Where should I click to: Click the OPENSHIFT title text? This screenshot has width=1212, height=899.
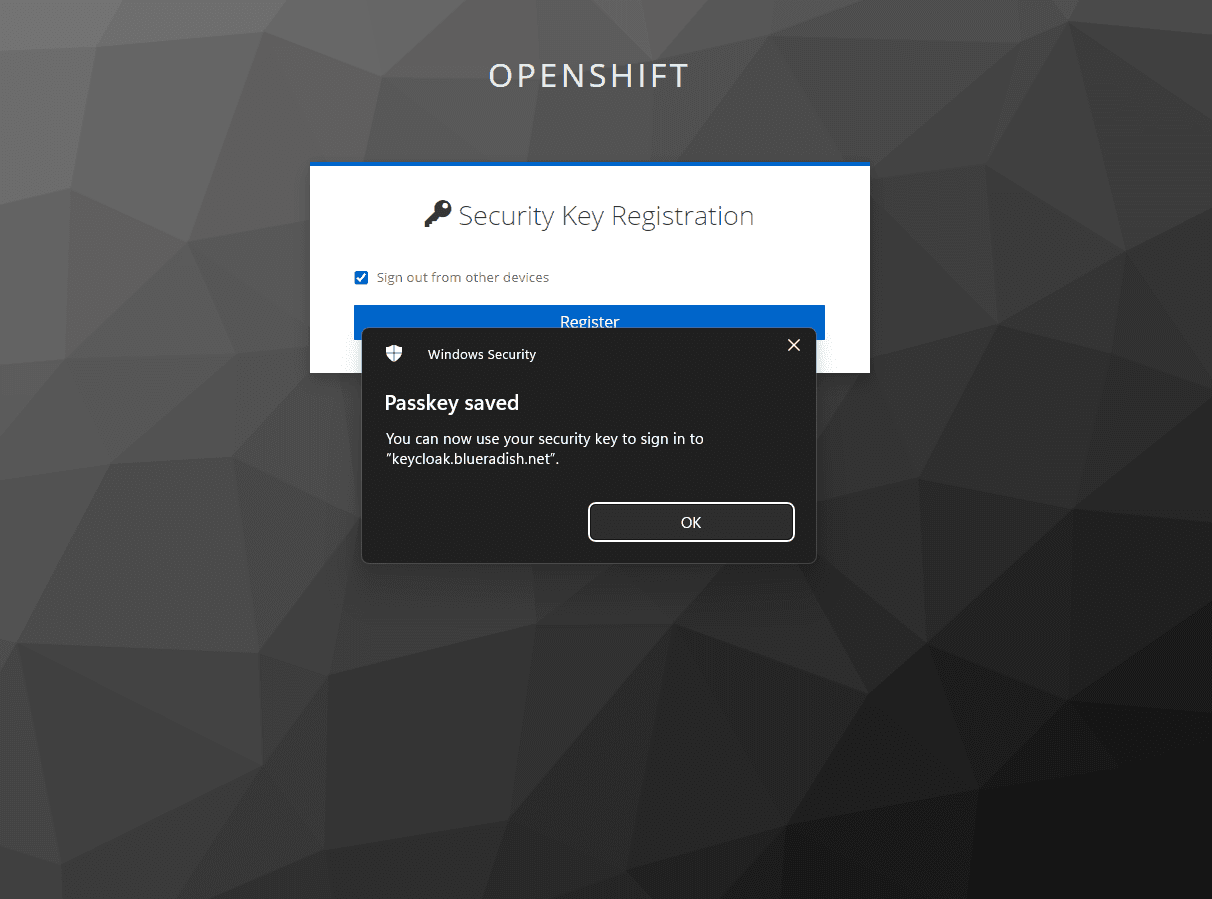click(589, 76)
